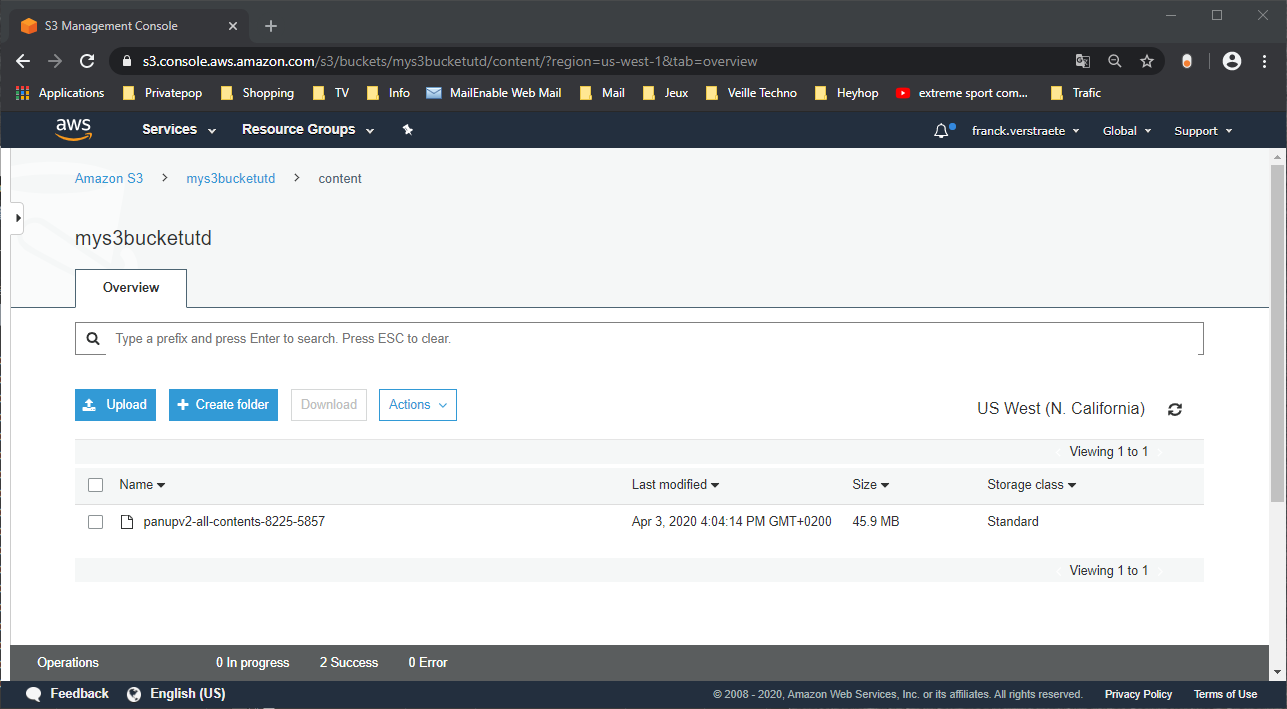Screen dimensions: 1287x709
Task: Click the Standard storage class cell
Action: pyautogui.click(x=1013, y=522)
